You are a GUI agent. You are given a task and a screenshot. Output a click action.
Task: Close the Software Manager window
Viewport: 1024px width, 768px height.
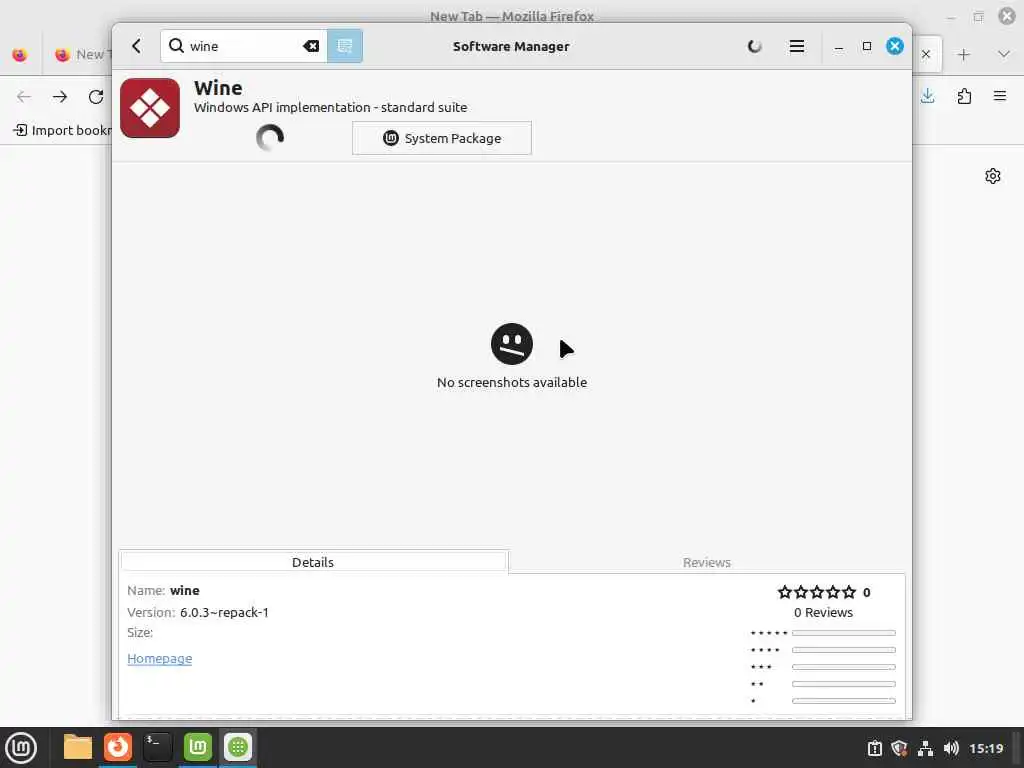point(895,46)
